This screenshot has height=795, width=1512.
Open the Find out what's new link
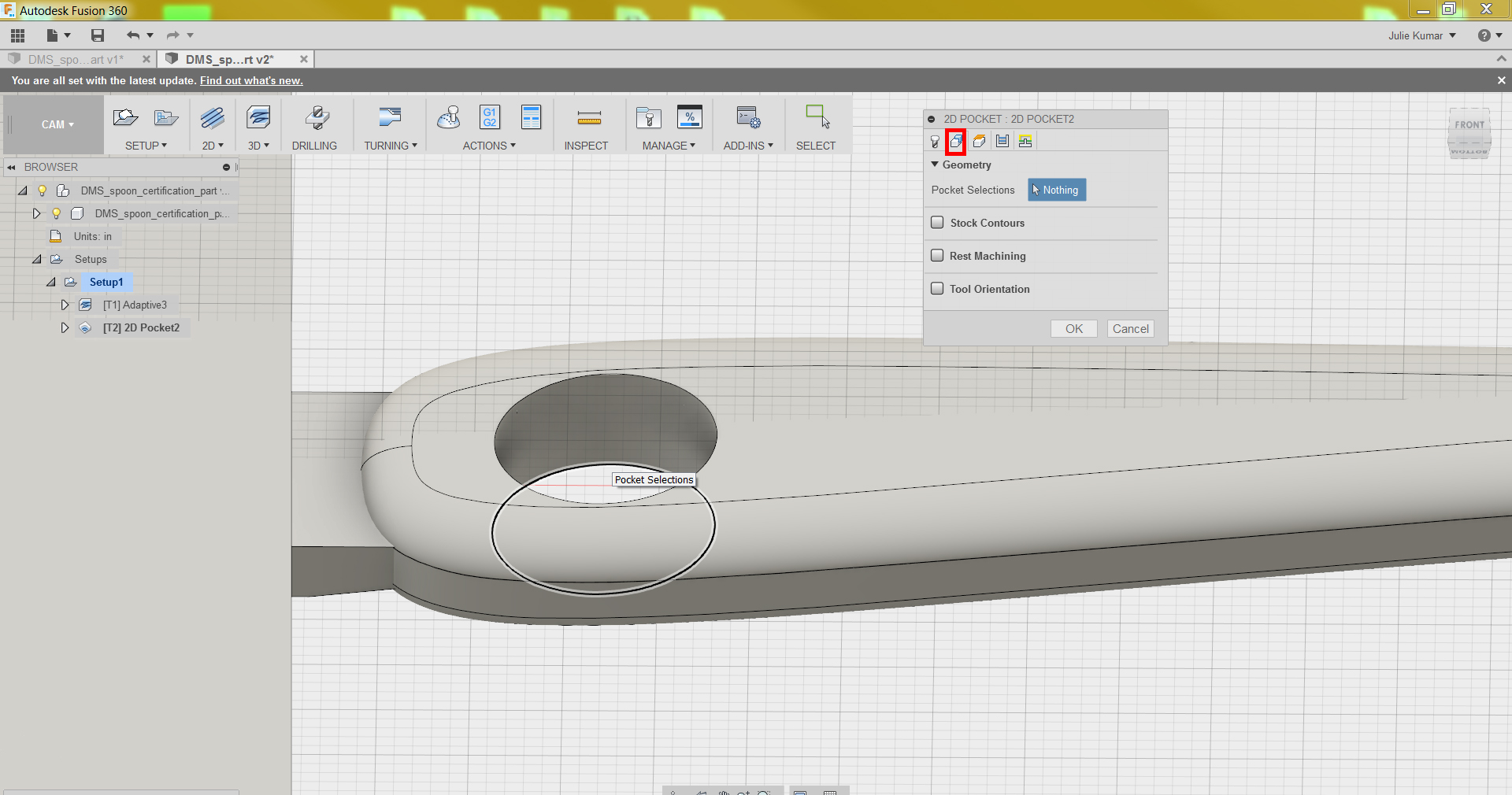click(251, 80)
